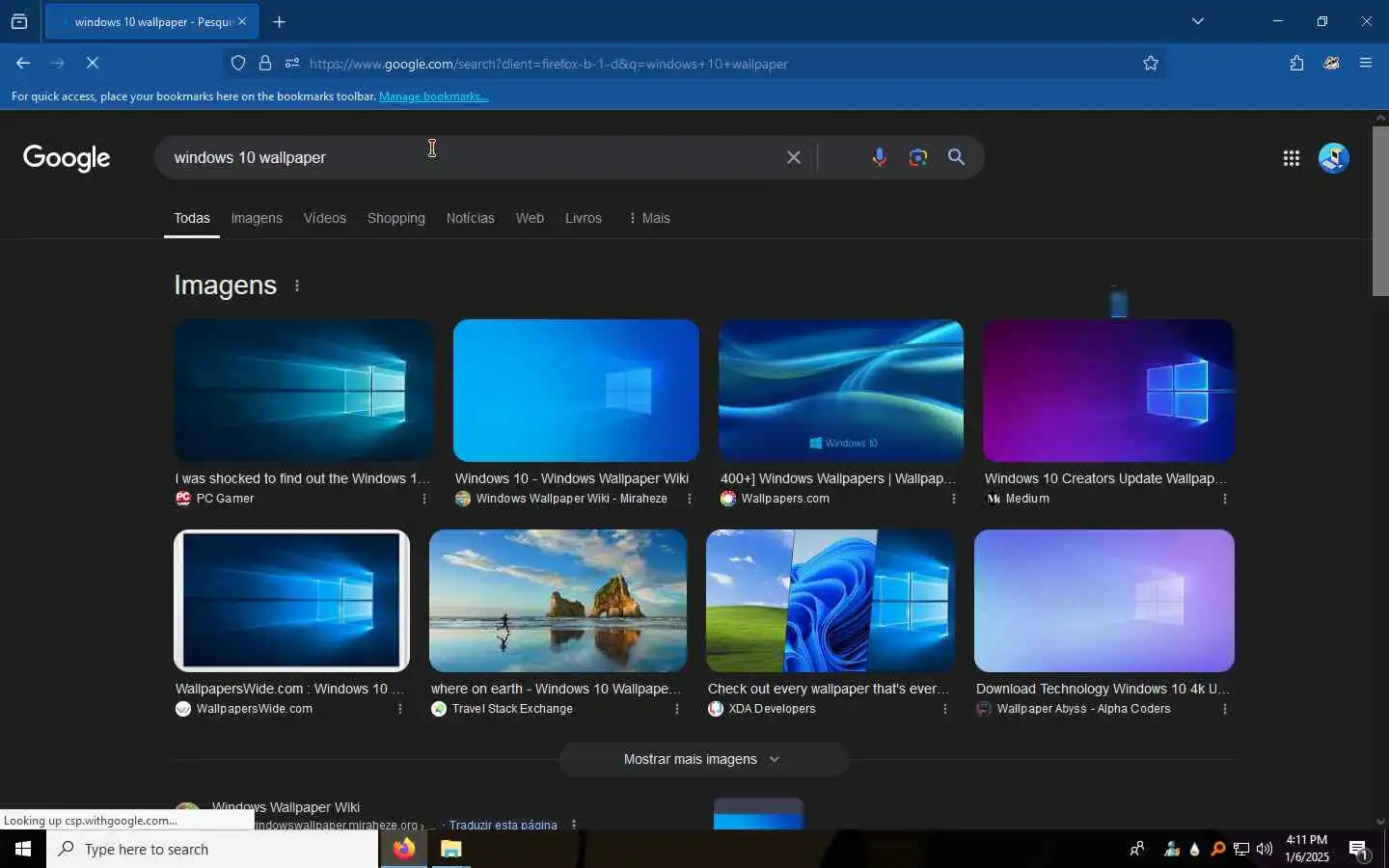The width and height of the screenshot is (1389, 868).
Task: Open Wallpapers.com wavy wallpaper thumbnail
Action: tap(841, 391)
